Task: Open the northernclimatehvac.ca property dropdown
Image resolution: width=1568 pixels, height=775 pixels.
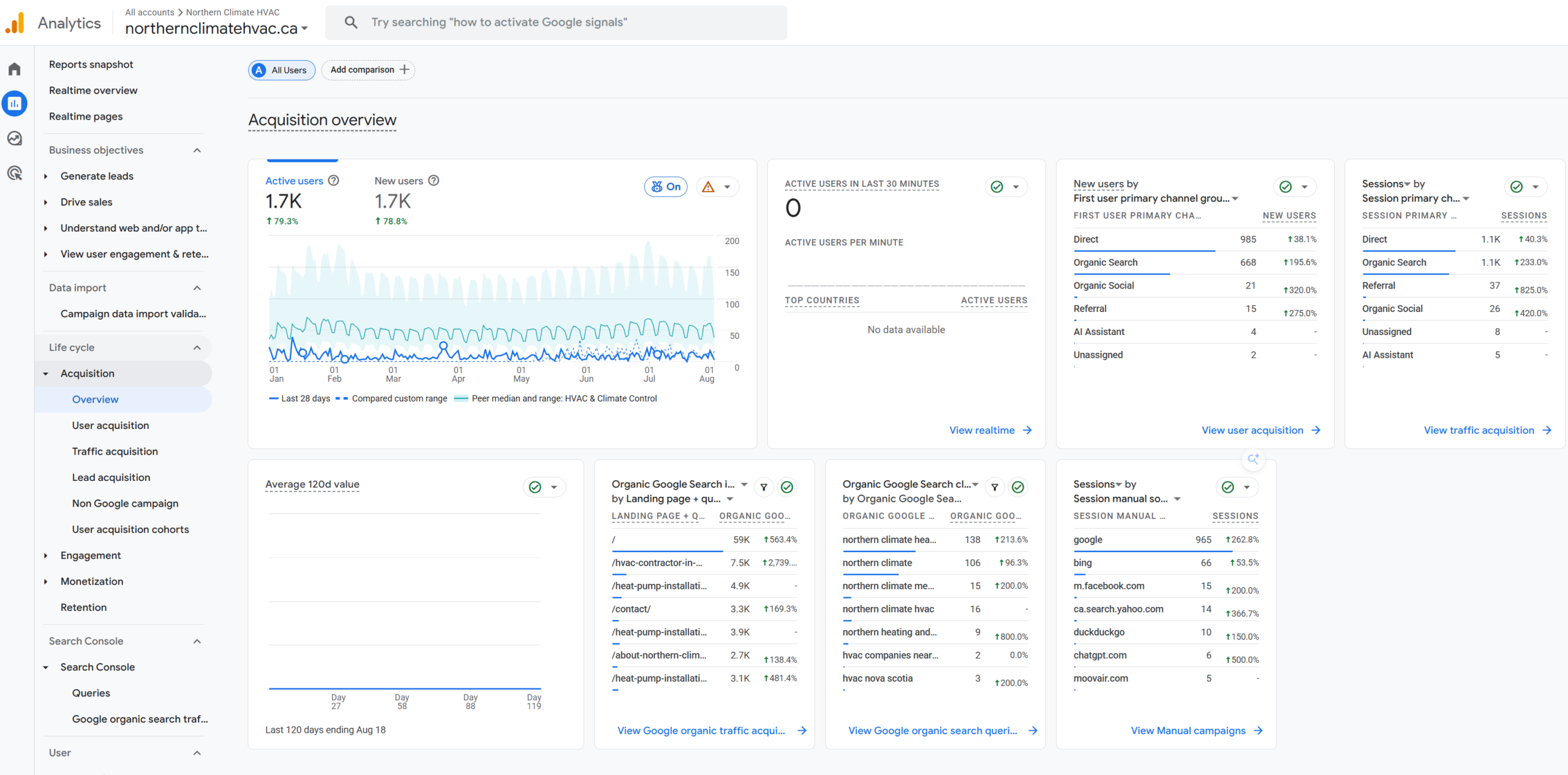Action: click(216, 28)
